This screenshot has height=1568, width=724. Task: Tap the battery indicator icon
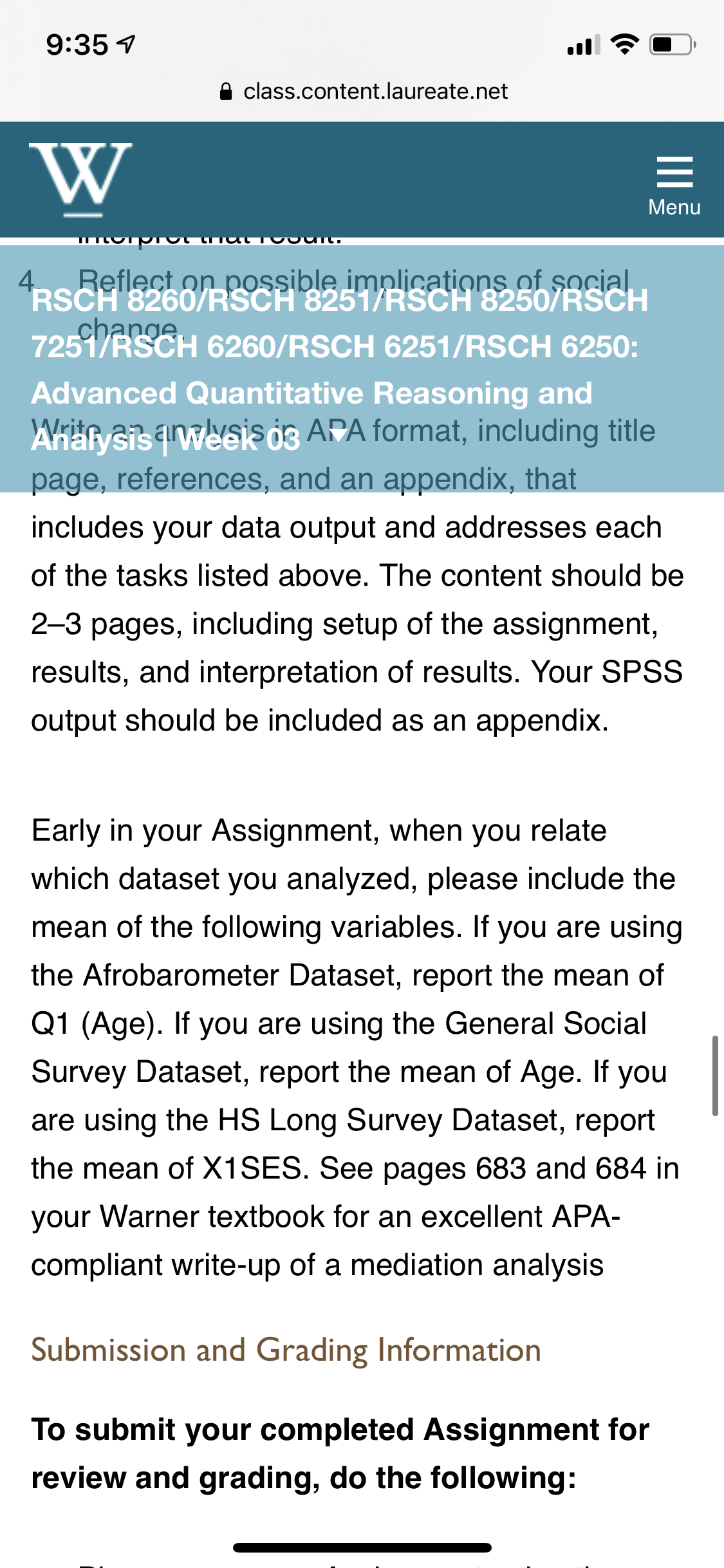coord(673,44)
